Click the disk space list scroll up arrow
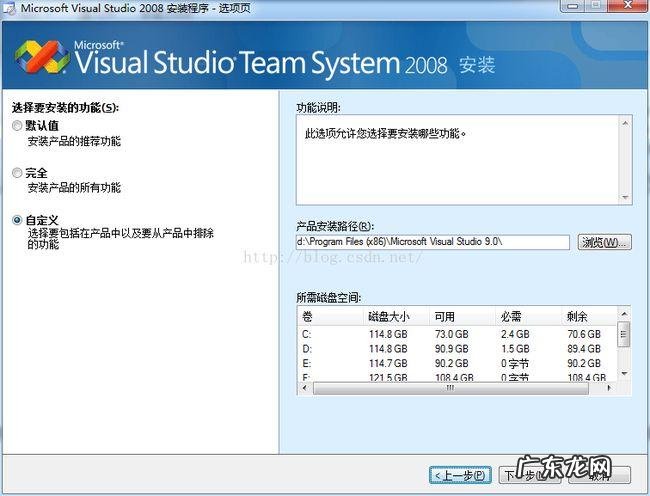 [624, 313]
